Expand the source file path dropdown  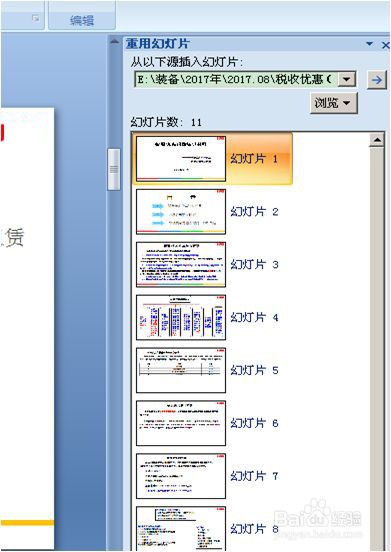click(x=347, y=79)
